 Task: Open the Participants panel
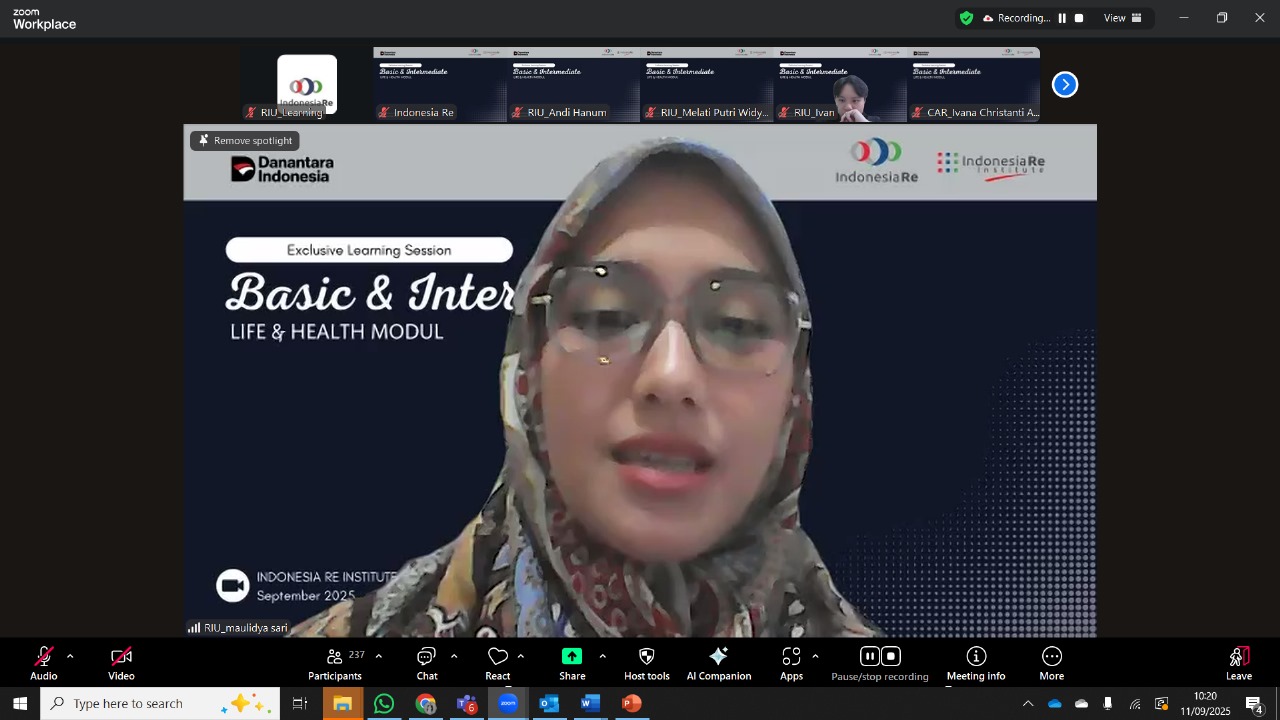tap(335, 663)
